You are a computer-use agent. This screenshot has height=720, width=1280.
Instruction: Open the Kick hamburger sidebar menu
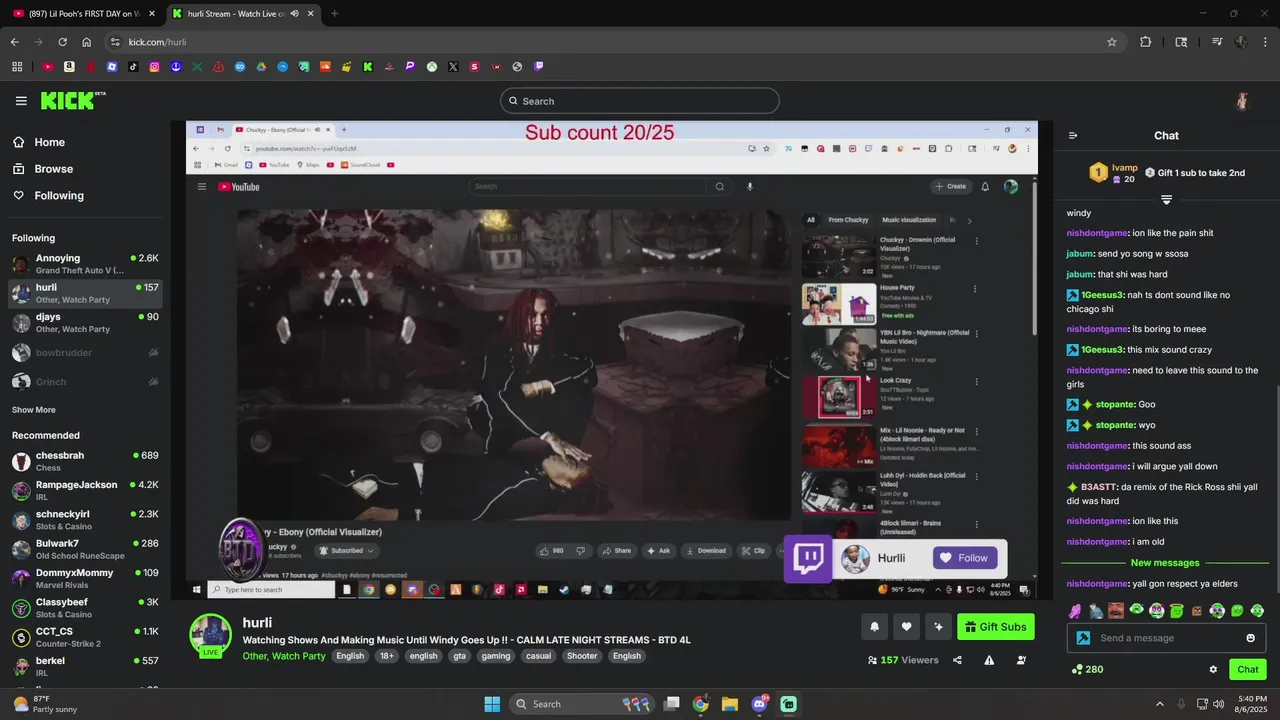[21, 101]
